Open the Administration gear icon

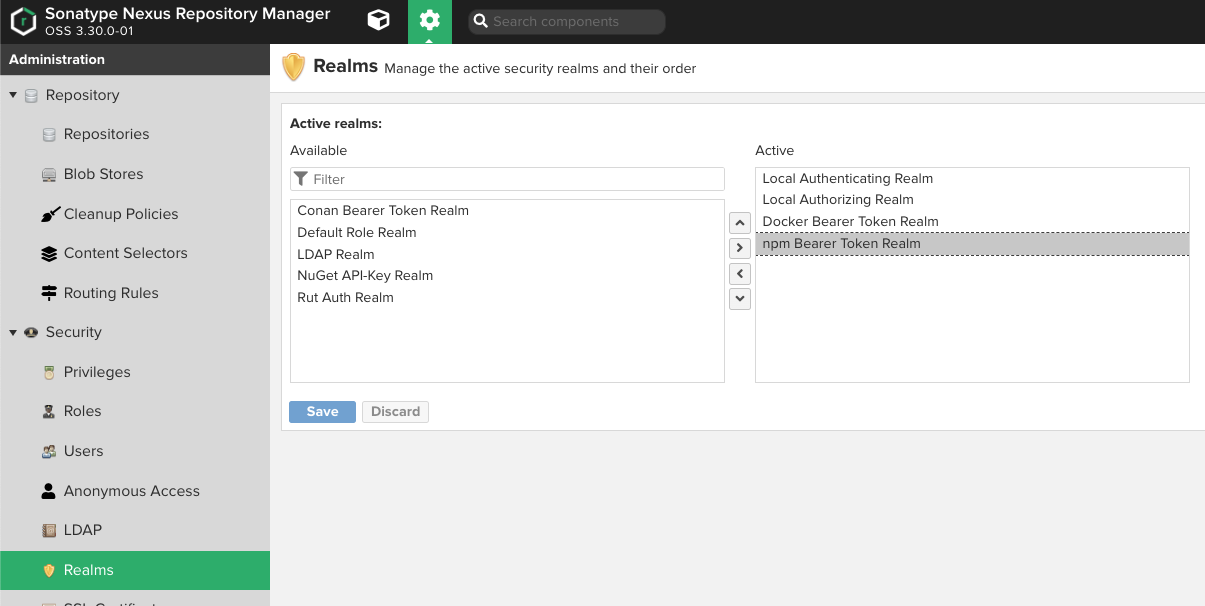click(x=429, y=21)
